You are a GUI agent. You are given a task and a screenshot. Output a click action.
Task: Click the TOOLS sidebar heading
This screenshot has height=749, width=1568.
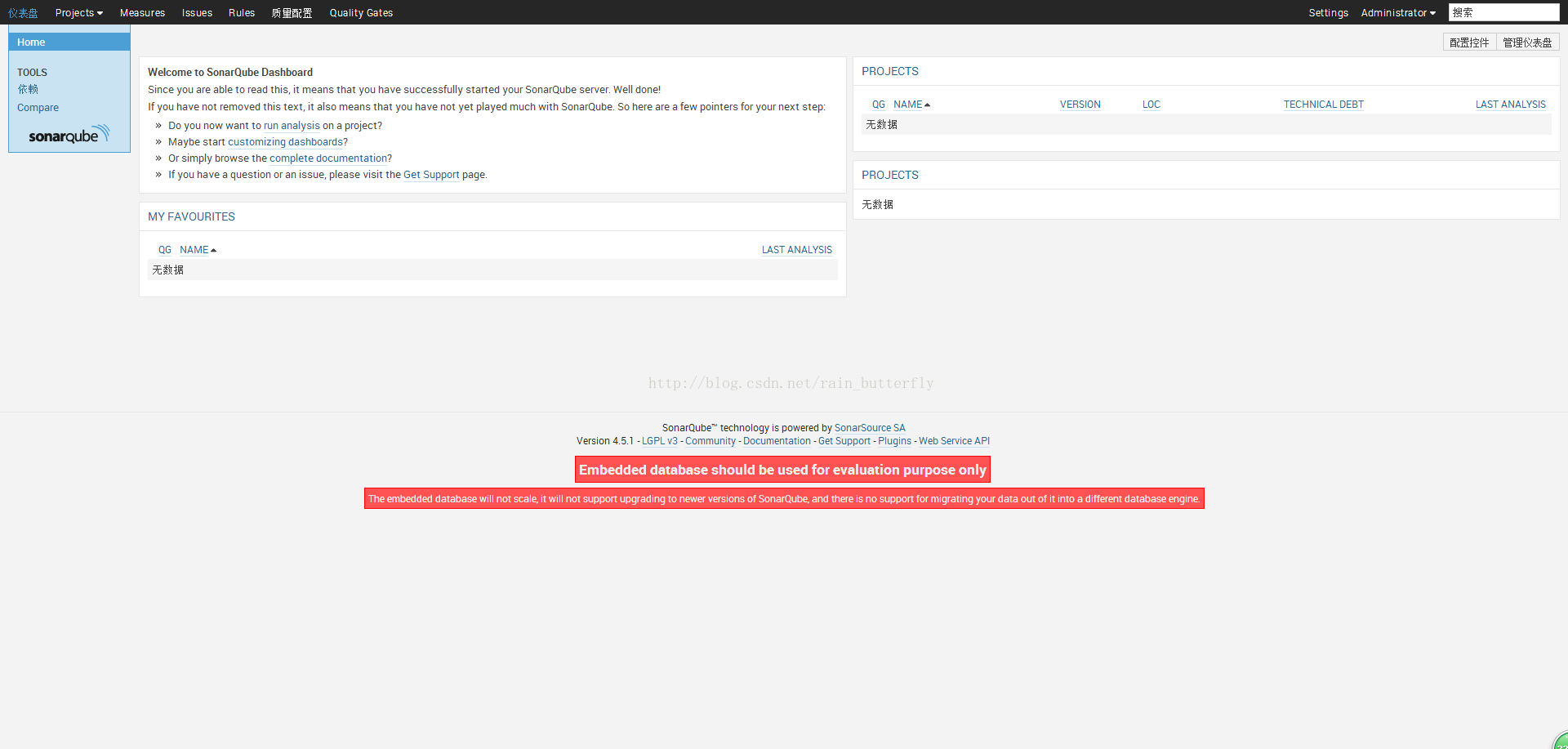click(33, 73)
